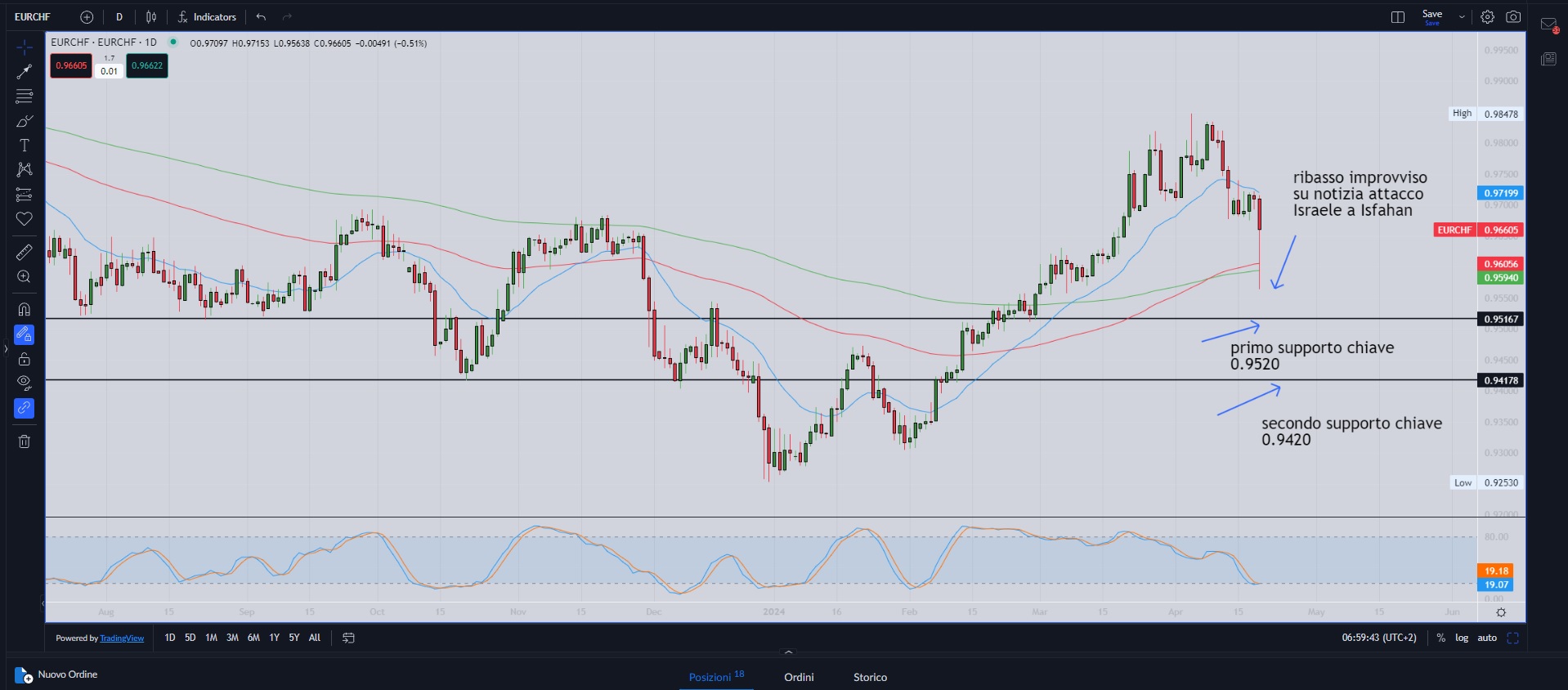
Task: Set the chart range to 1Y
Action: point(274,638)
